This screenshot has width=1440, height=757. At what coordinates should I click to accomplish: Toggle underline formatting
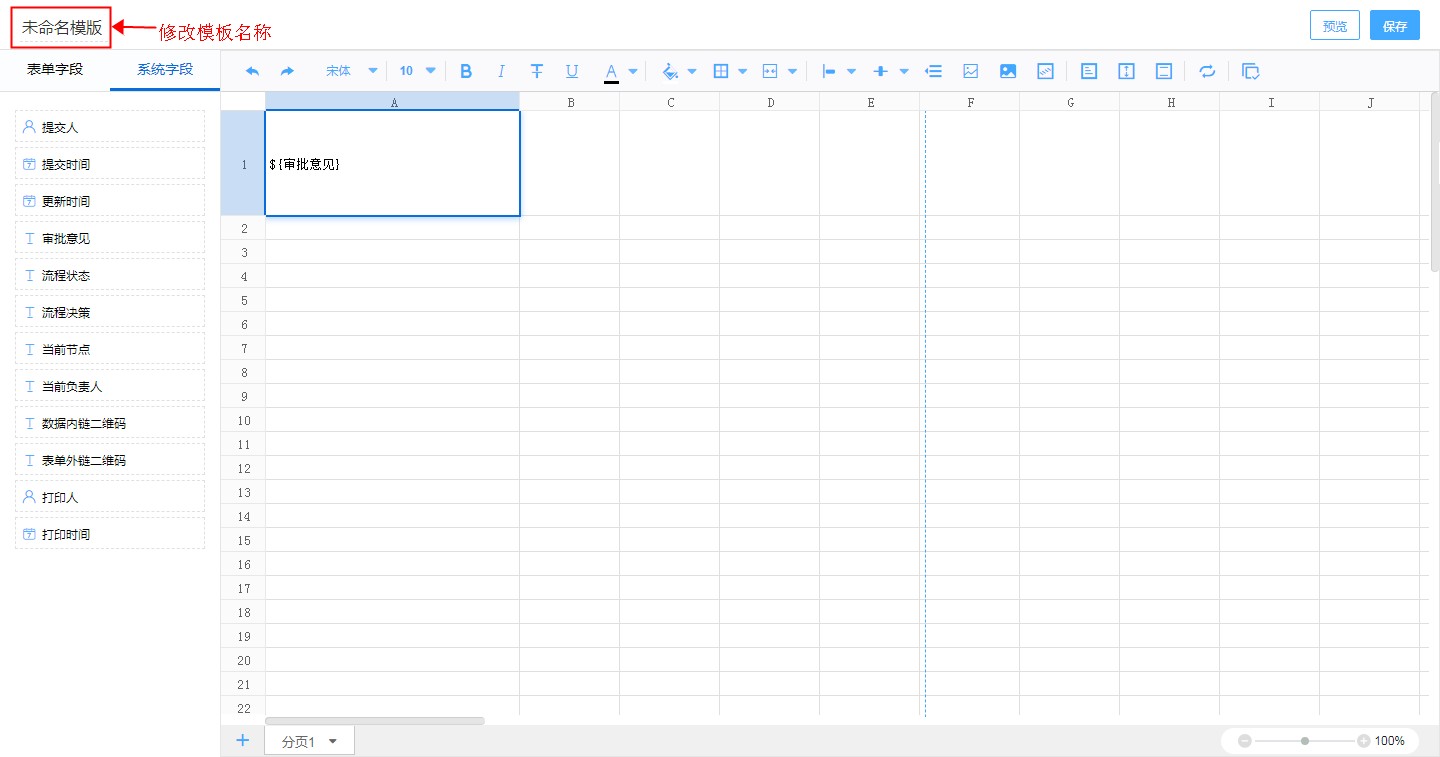point(572,71)
